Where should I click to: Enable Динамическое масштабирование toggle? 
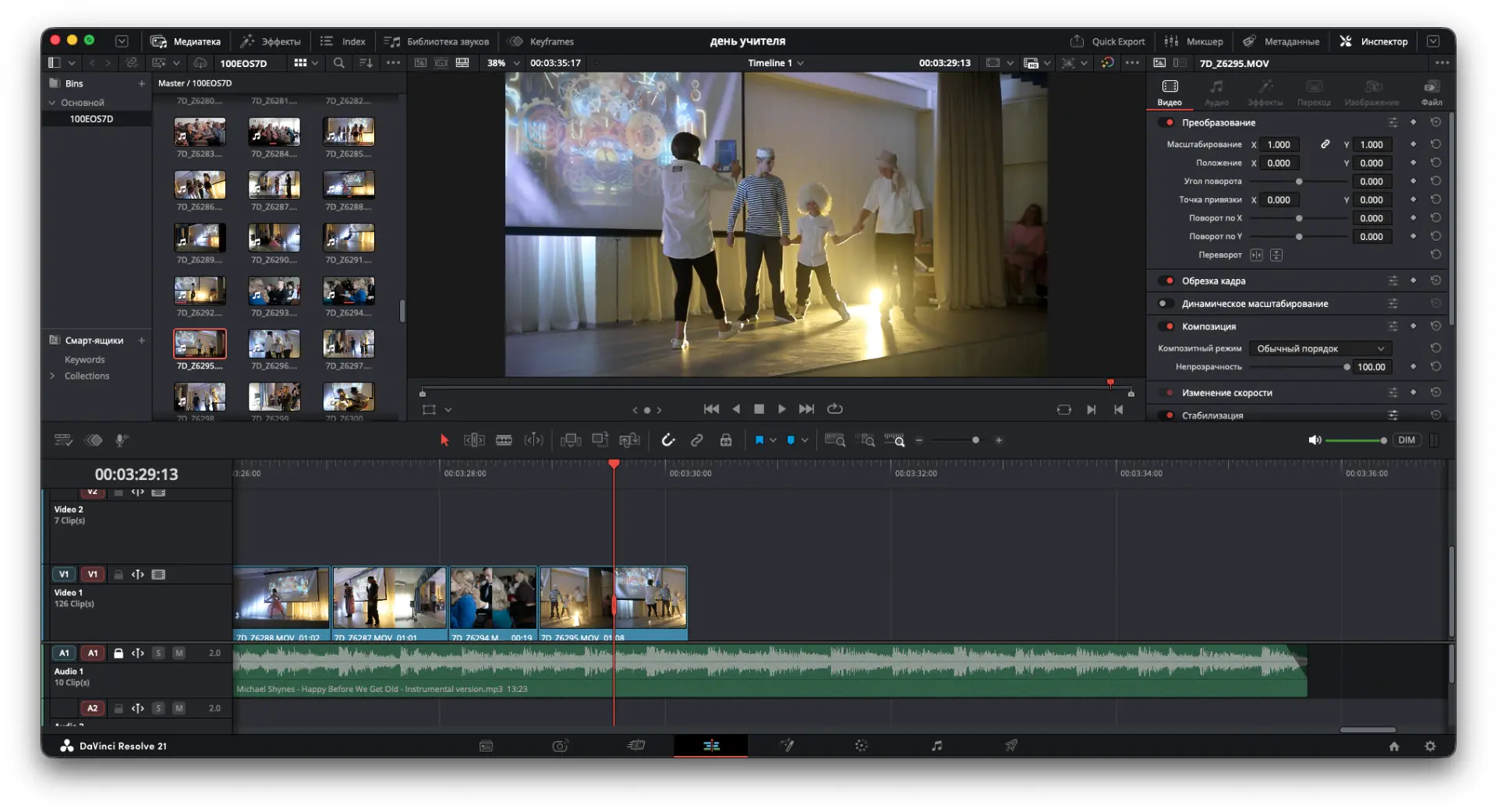1166,304
